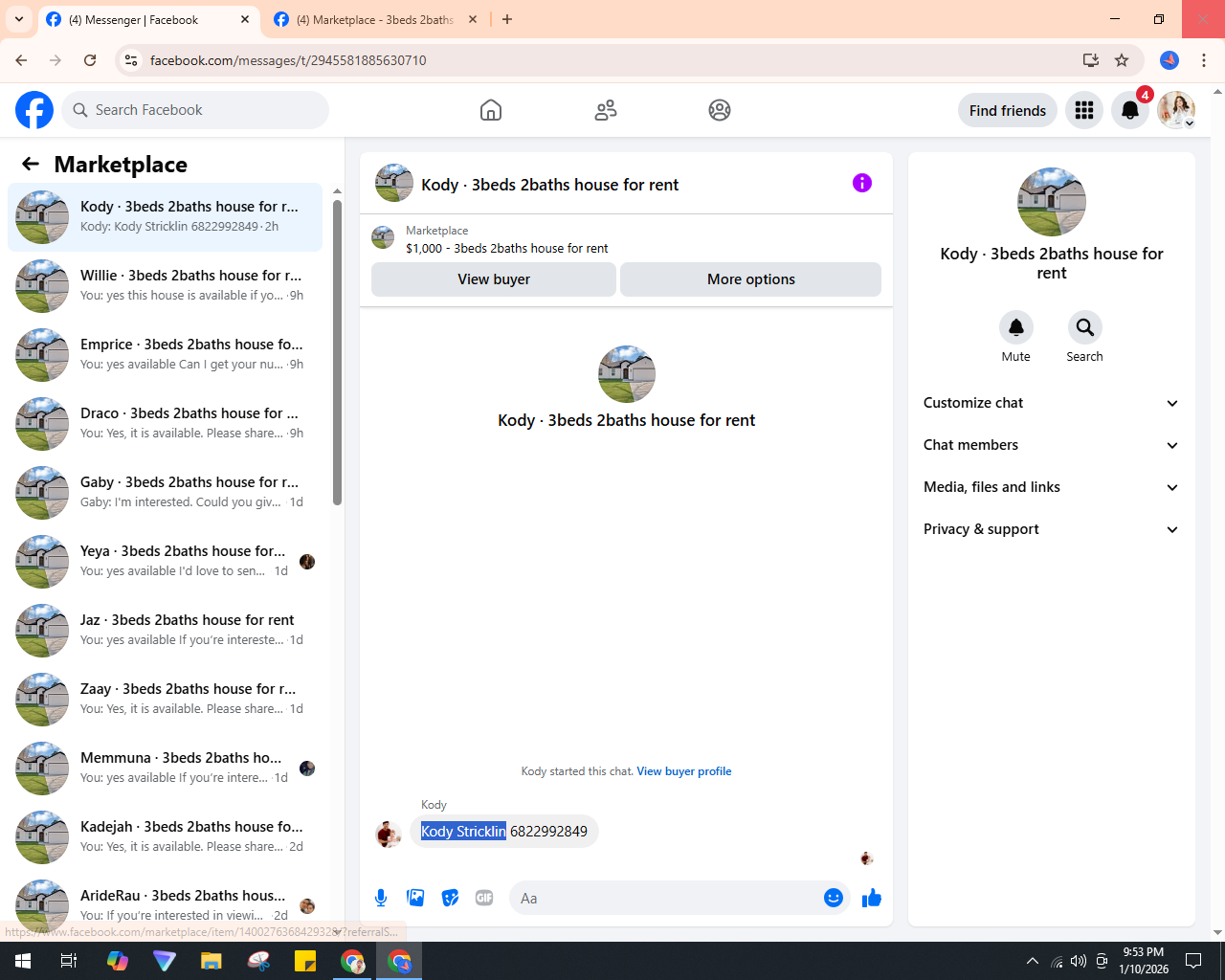Viewport: 1225px width, 980px height.
Task: Open Chrome three-dot menu
Action: click(x=1204, y=60)
